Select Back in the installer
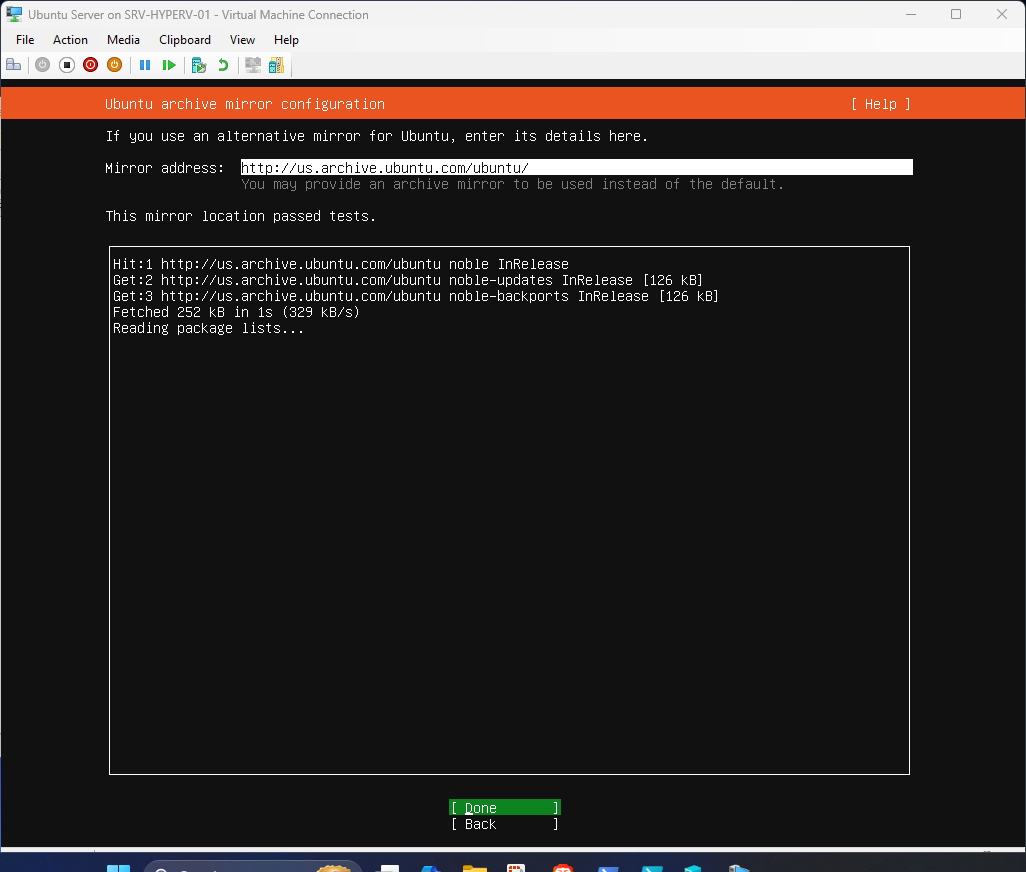This screenshot has height=872, width=1026. coord(504,824)
